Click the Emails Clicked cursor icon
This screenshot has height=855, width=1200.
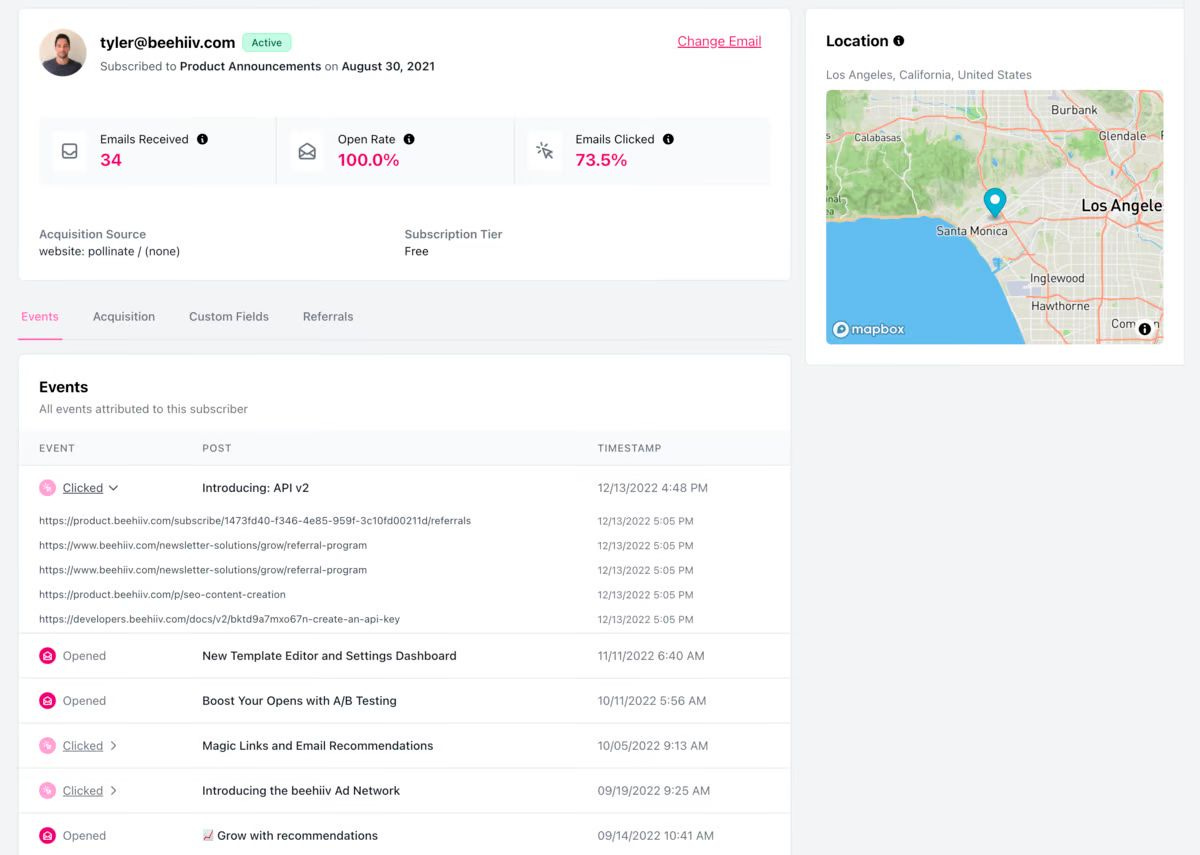(545, 151)
